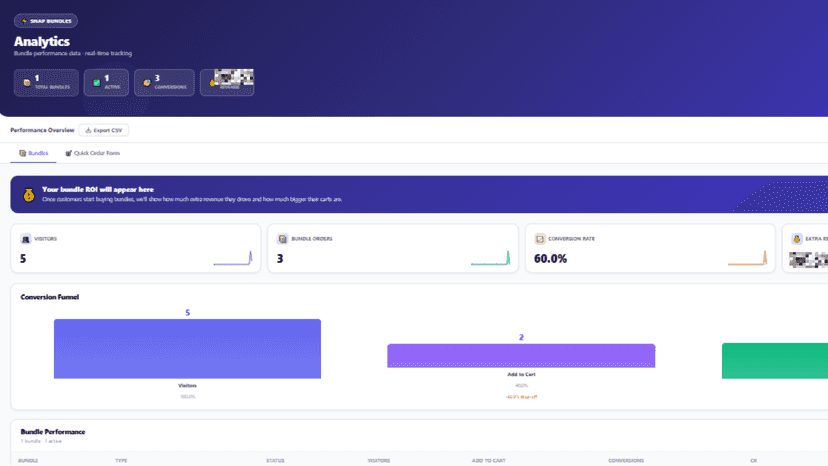The height and width of the screenshot is (466, 828).
Task: Click the drop-off percentage text
Action: click(521, 397)
